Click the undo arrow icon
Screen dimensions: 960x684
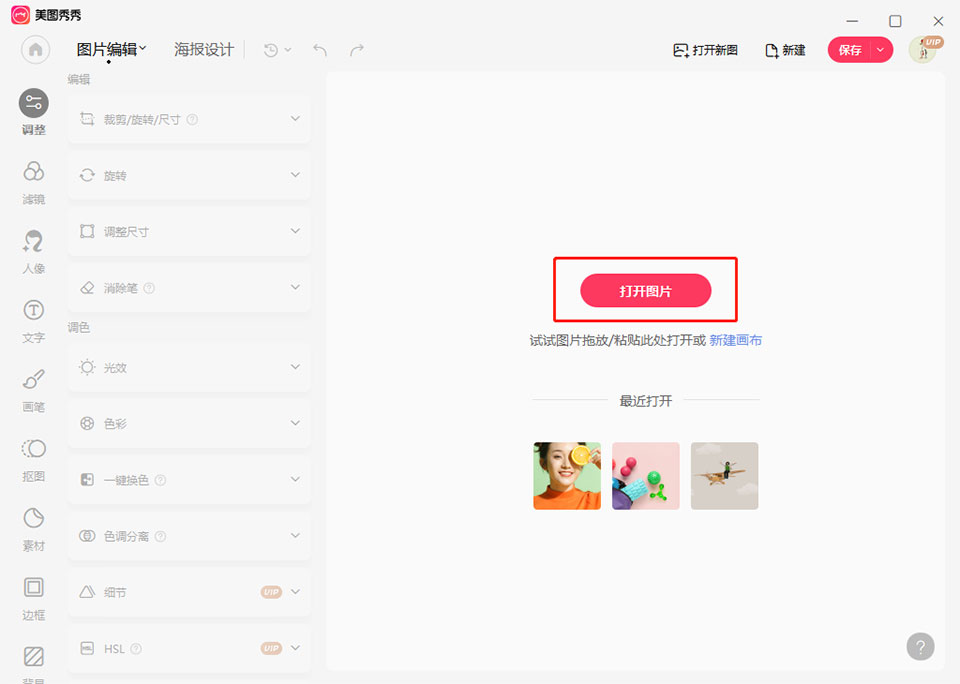click(320, 50)
